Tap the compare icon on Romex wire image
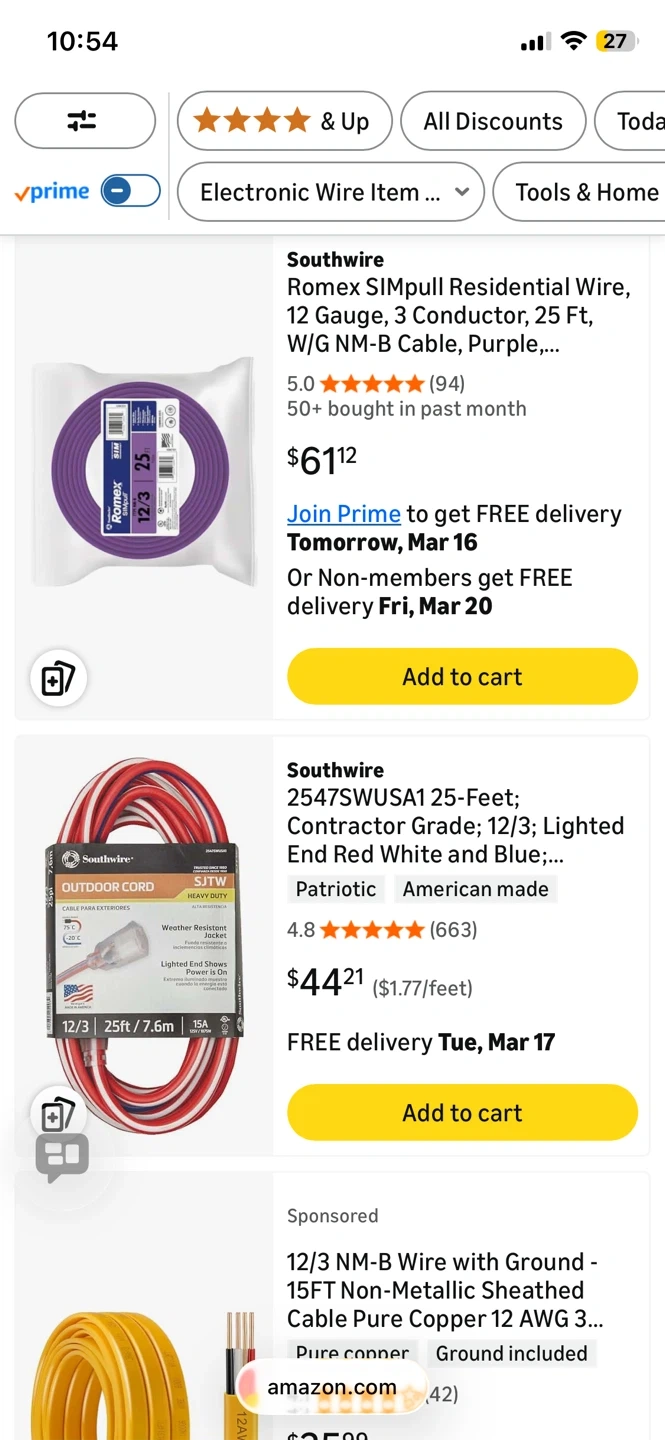This screenshot has width=665, height=1440. click(58, 679)
